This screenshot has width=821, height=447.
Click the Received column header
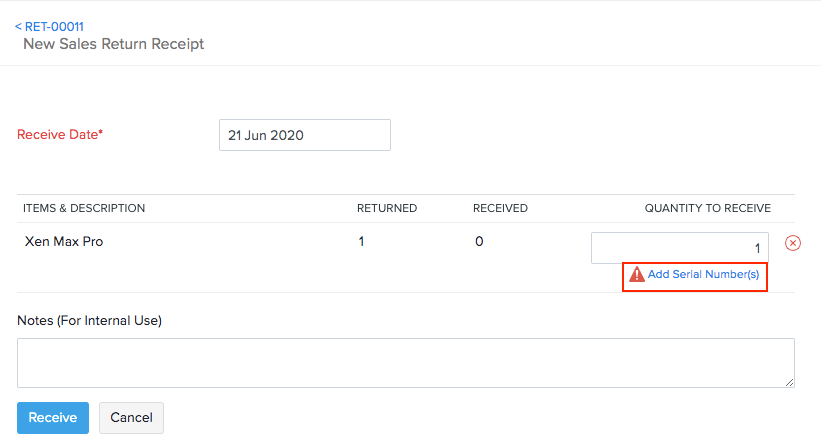[x=500, y=208]
